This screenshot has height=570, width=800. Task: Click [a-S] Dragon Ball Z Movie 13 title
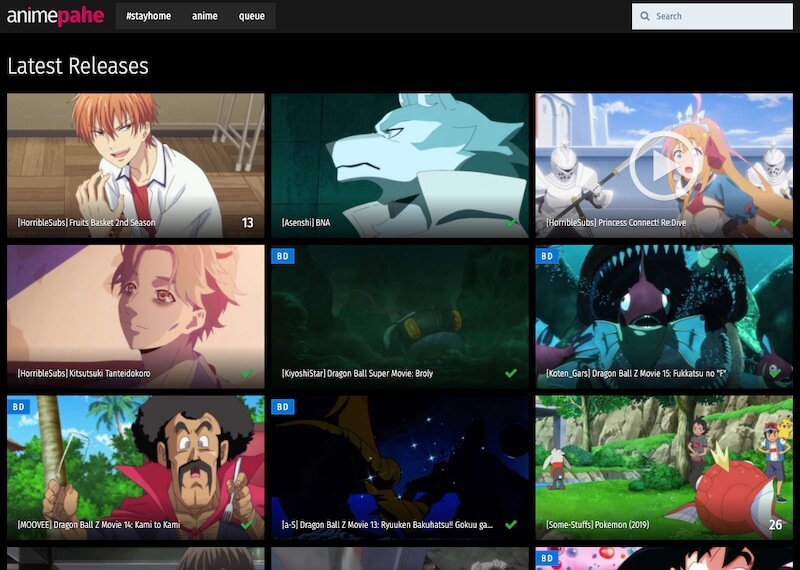tap(387, 525)
